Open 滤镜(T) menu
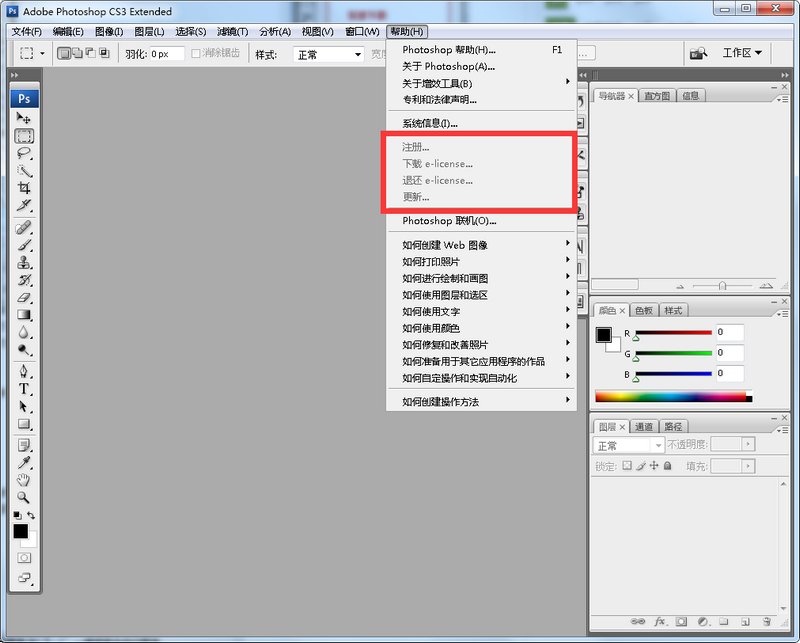 coord(232,32)
